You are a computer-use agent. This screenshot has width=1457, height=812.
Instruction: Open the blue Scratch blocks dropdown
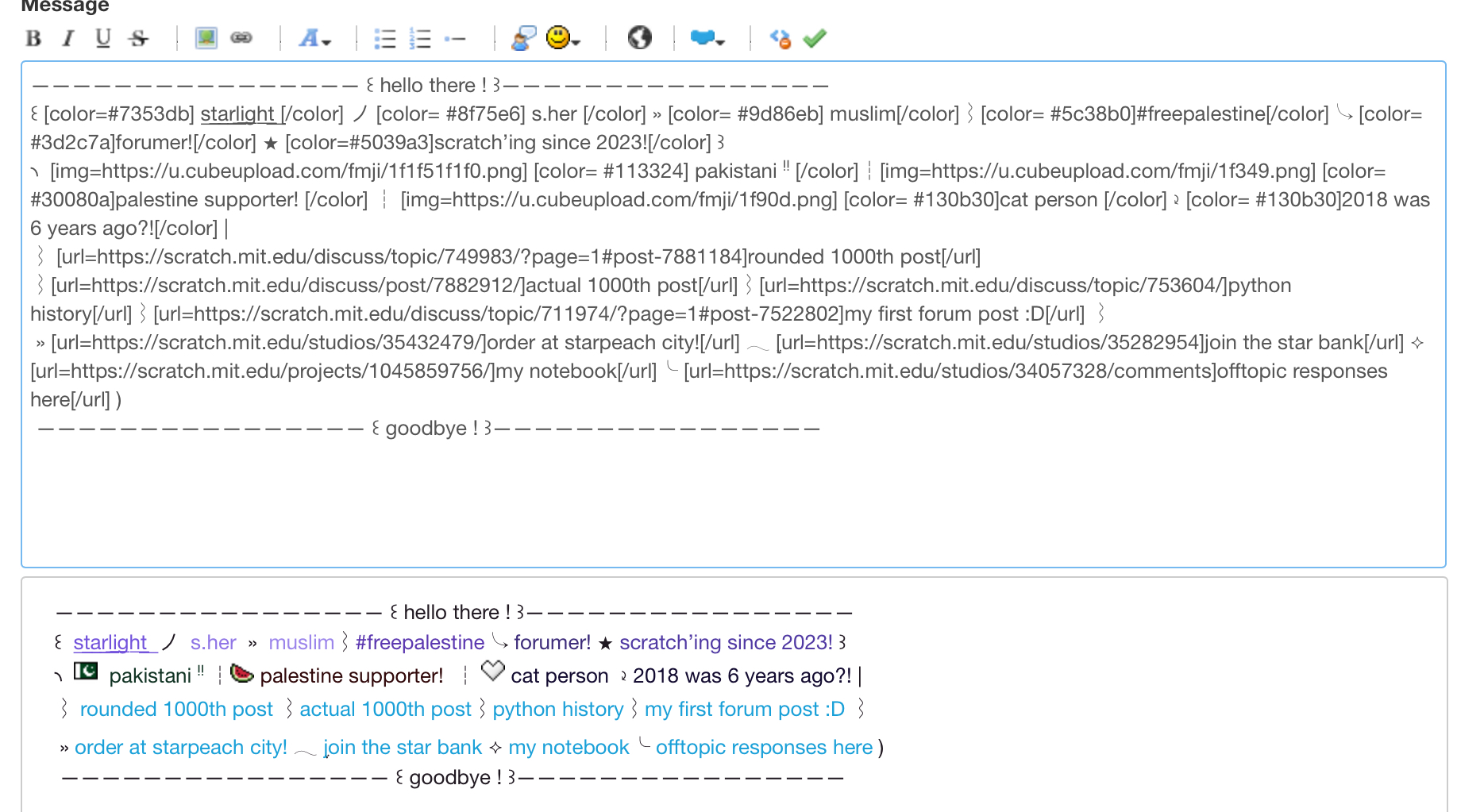707,38
